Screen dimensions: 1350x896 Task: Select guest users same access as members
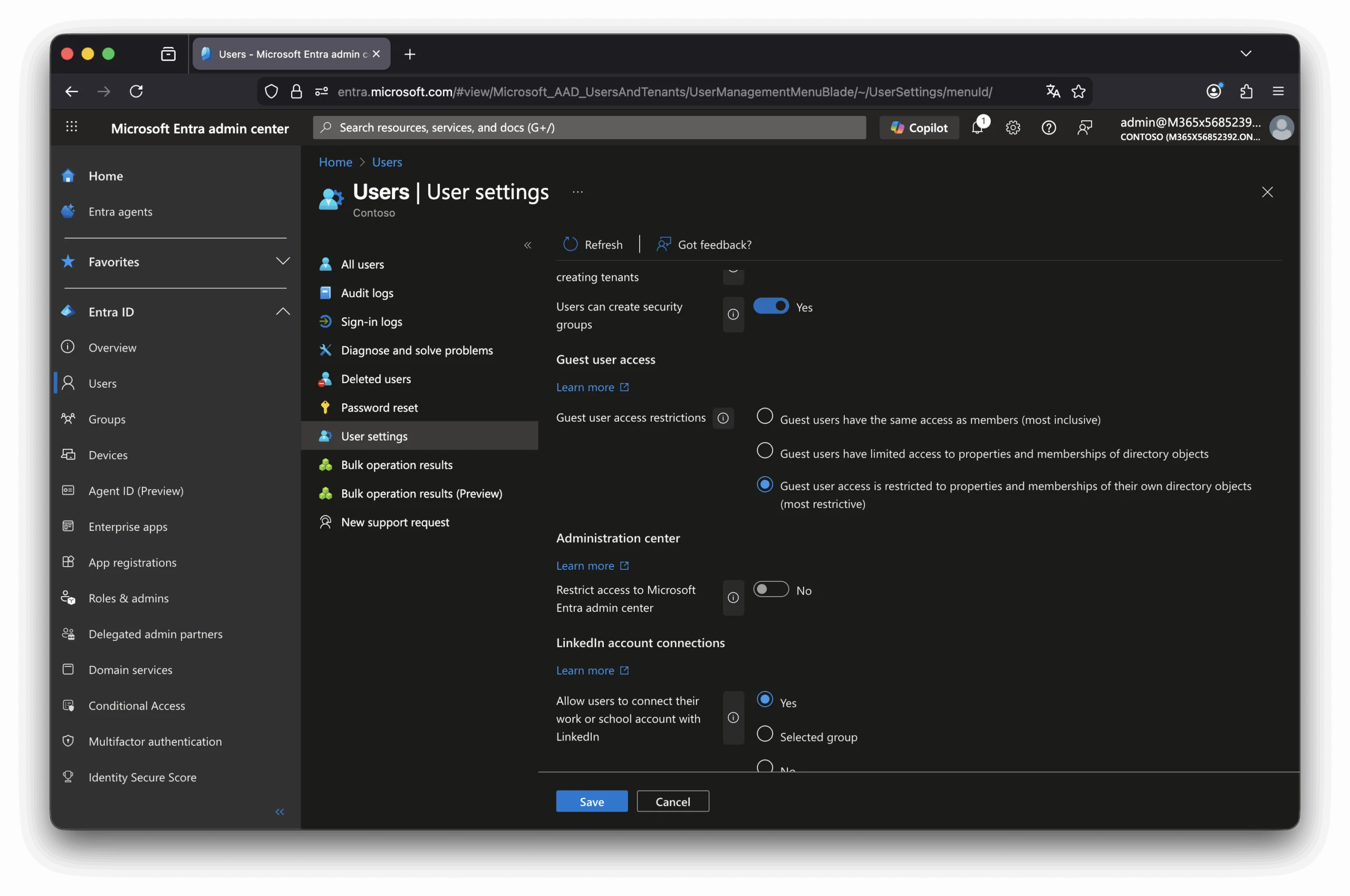point(765,416)
